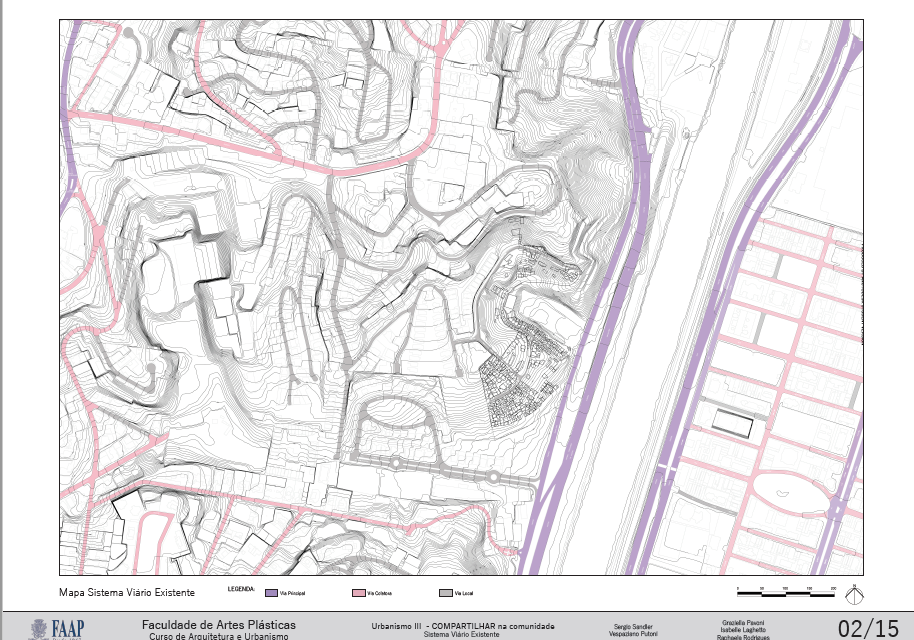Click the pink Via Coletora legend swatch
The width and height of the screenshot is (914, 640).
(357, 594)
